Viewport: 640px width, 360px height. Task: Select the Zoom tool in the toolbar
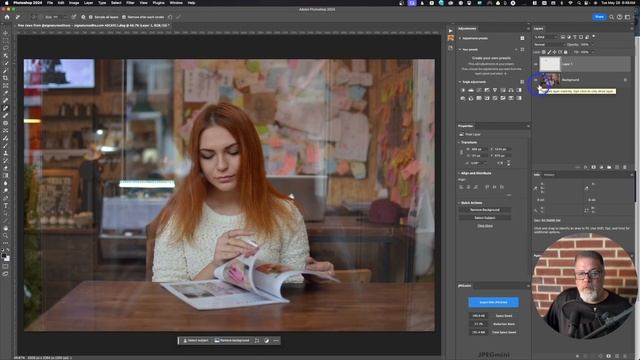coord(5,236)
